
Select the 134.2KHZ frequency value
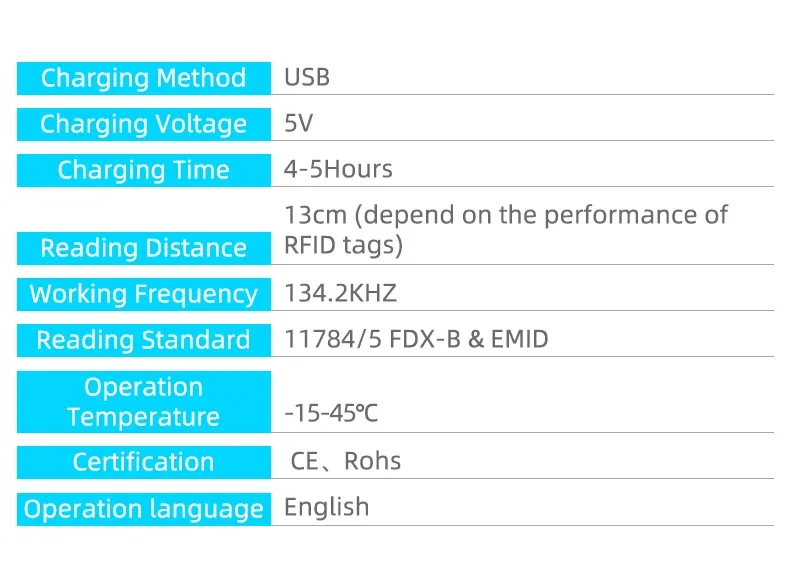[340, 294]
